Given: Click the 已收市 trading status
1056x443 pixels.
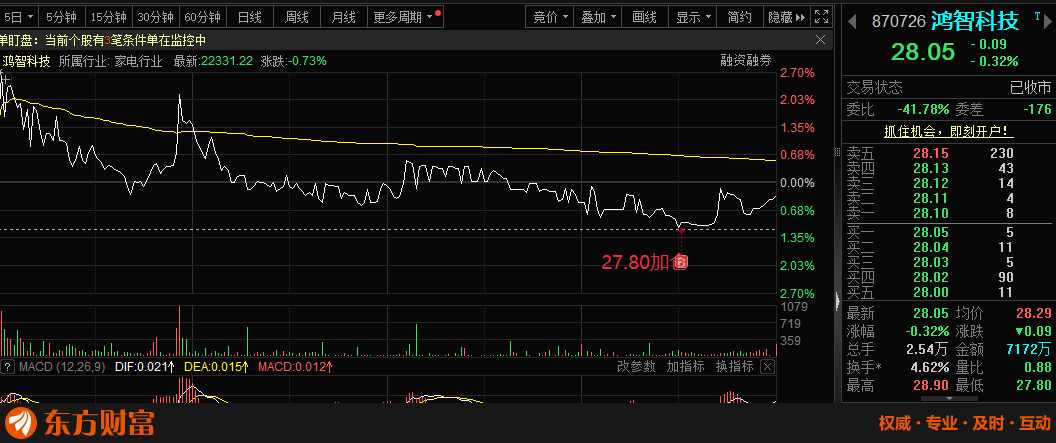Looking at the screenshot, I should pyautogui.click(x=1030, y=88).
